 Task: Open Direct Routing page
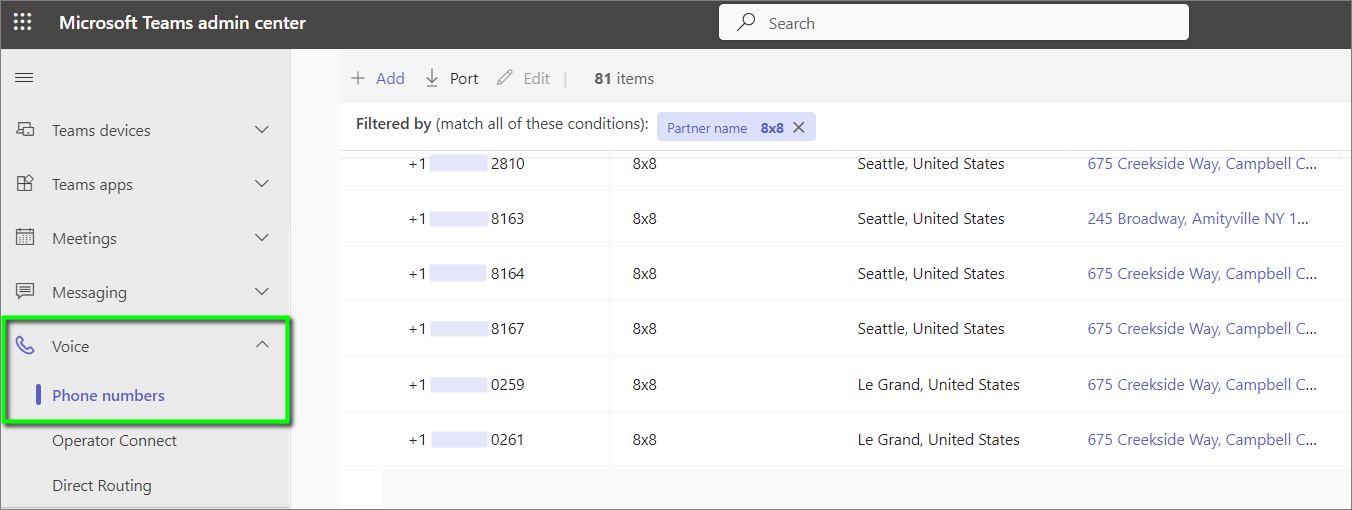pyautogui.click(x=102, y=486)
